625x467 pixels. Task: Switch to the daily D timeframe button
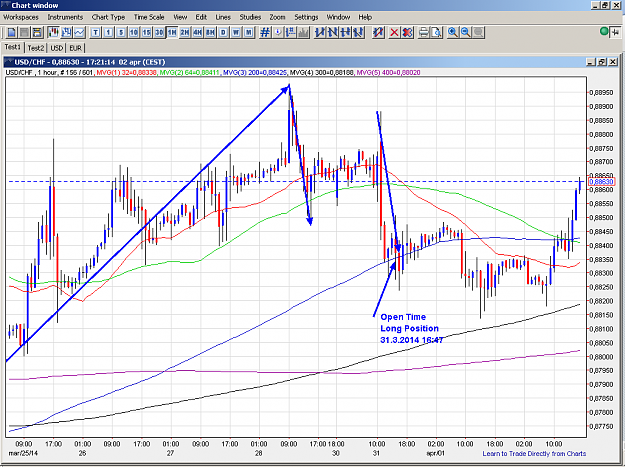[223, 32]
